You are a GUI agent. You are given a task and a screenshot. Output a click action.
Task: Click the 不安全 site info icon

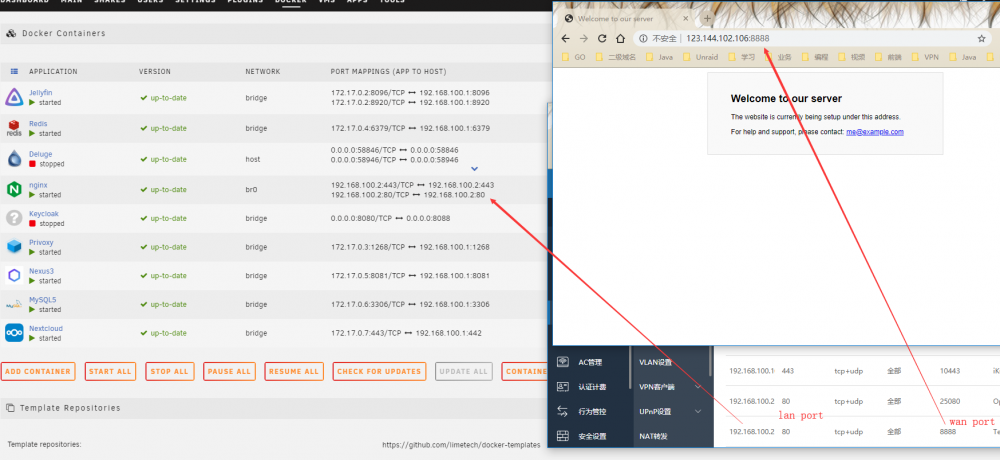point(643,38)
